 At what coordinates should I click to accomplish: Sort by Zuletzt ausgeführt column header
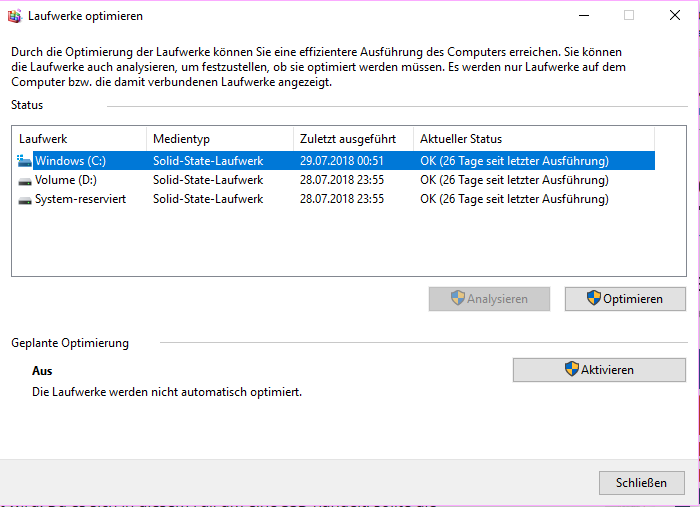(x=354, y=139)
